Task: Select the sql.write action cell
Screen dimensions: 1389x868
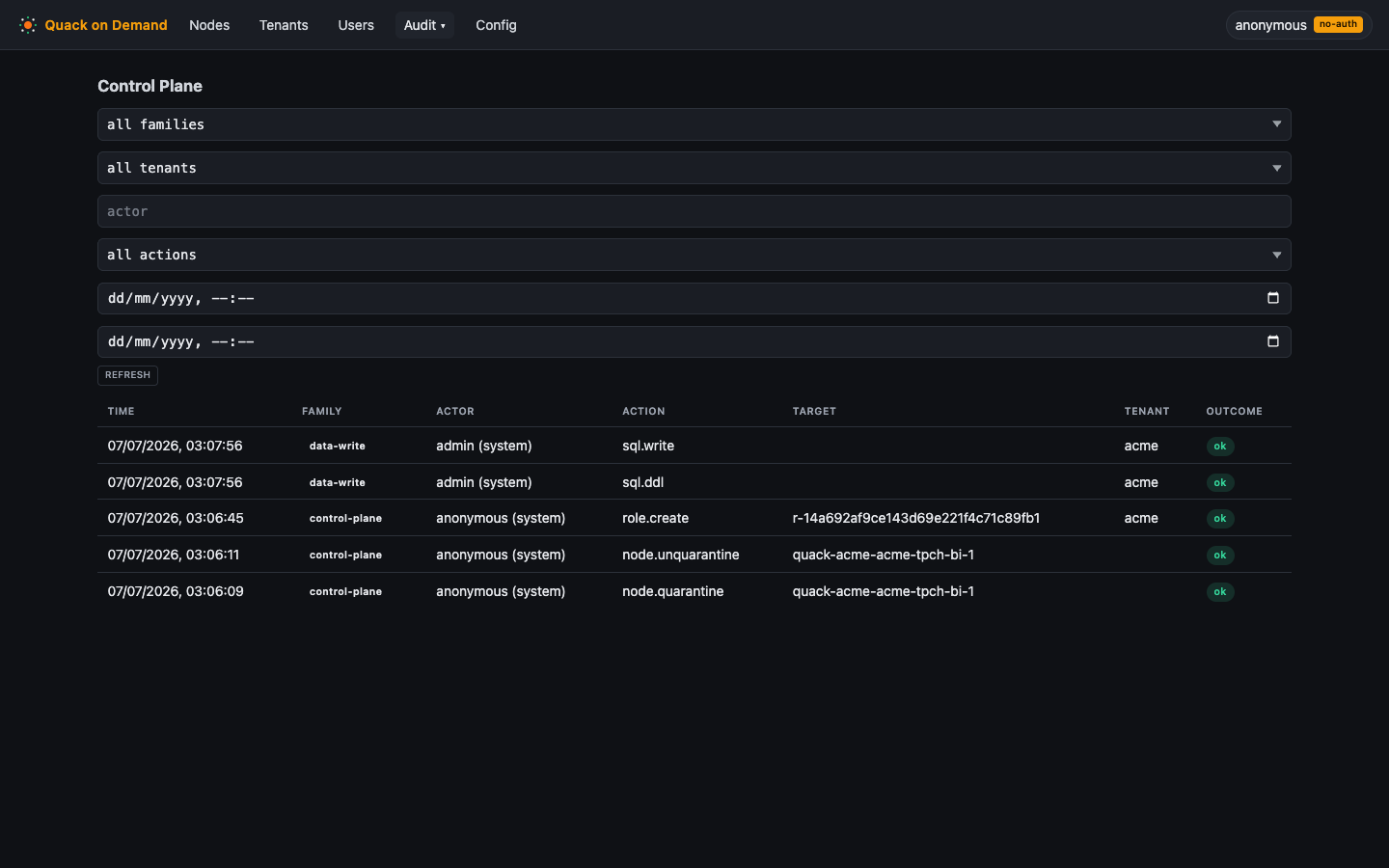Action: click(648, 446)
